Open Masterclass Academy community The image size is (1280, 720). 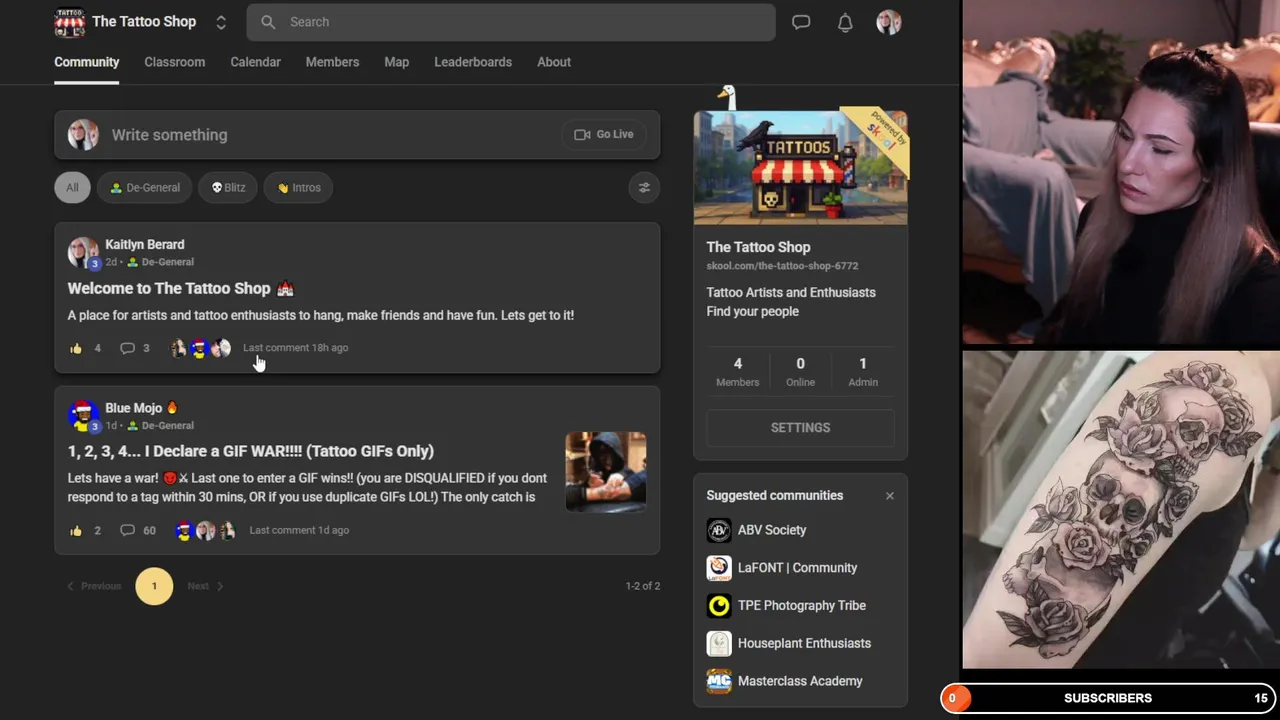tap(800, 681)
